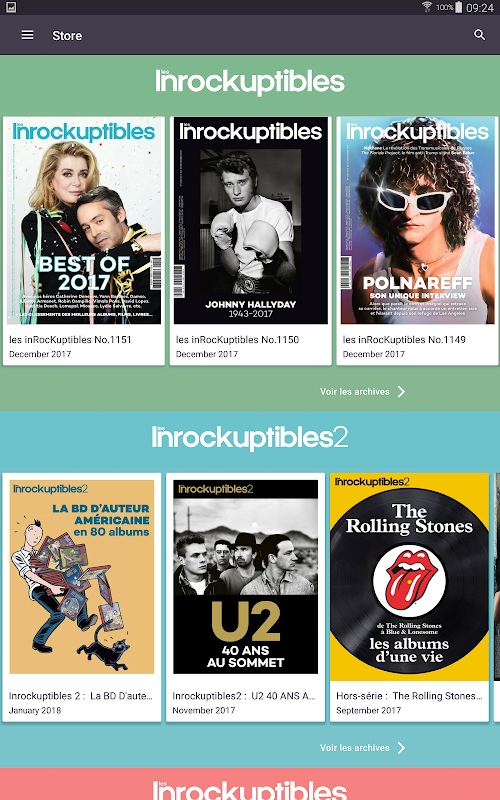500x800 pixels.
Task: Expand archives chevron in green Inrockuptibles section
Action: 402,391
